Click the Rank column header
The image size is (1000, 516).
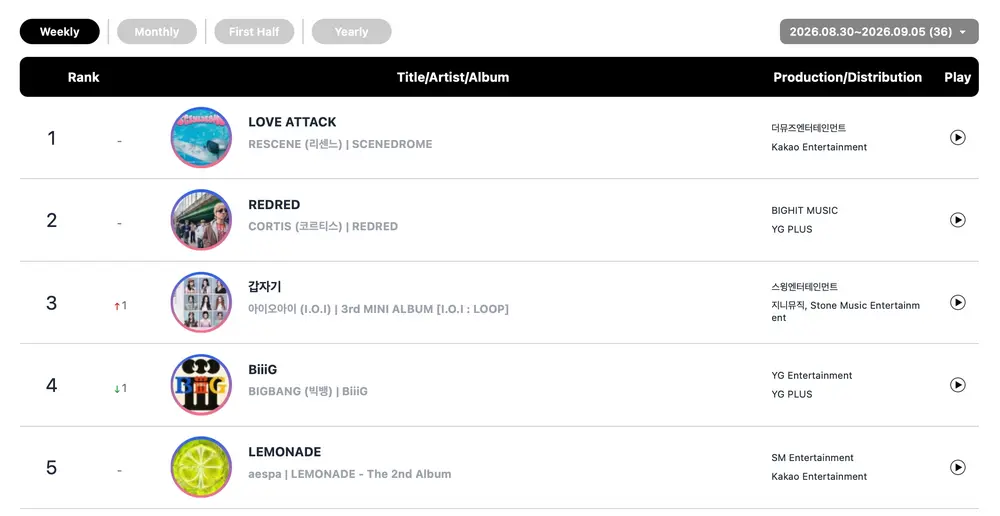(84, 77)
